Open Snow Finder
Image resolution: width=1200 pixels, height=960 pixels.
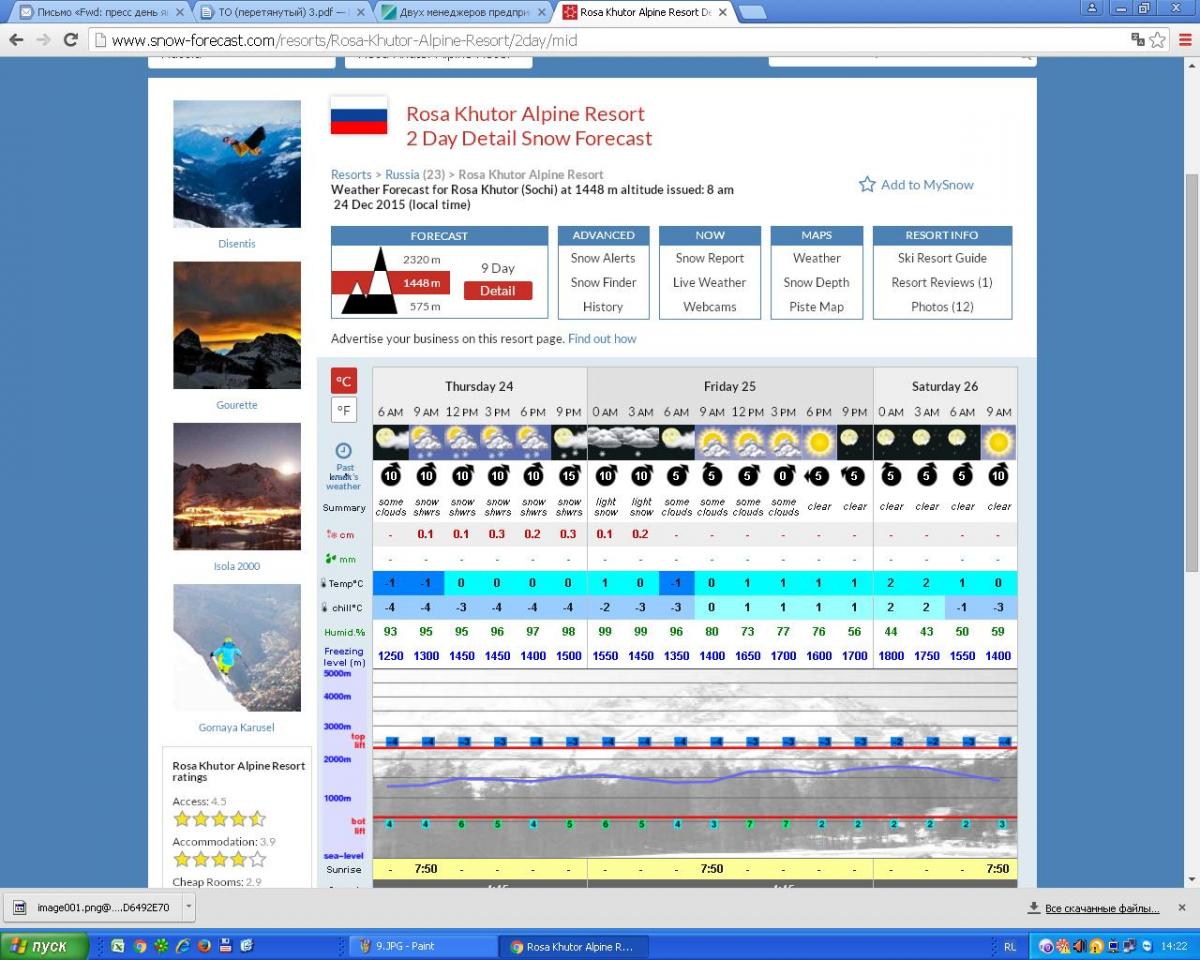pos(603,282)
